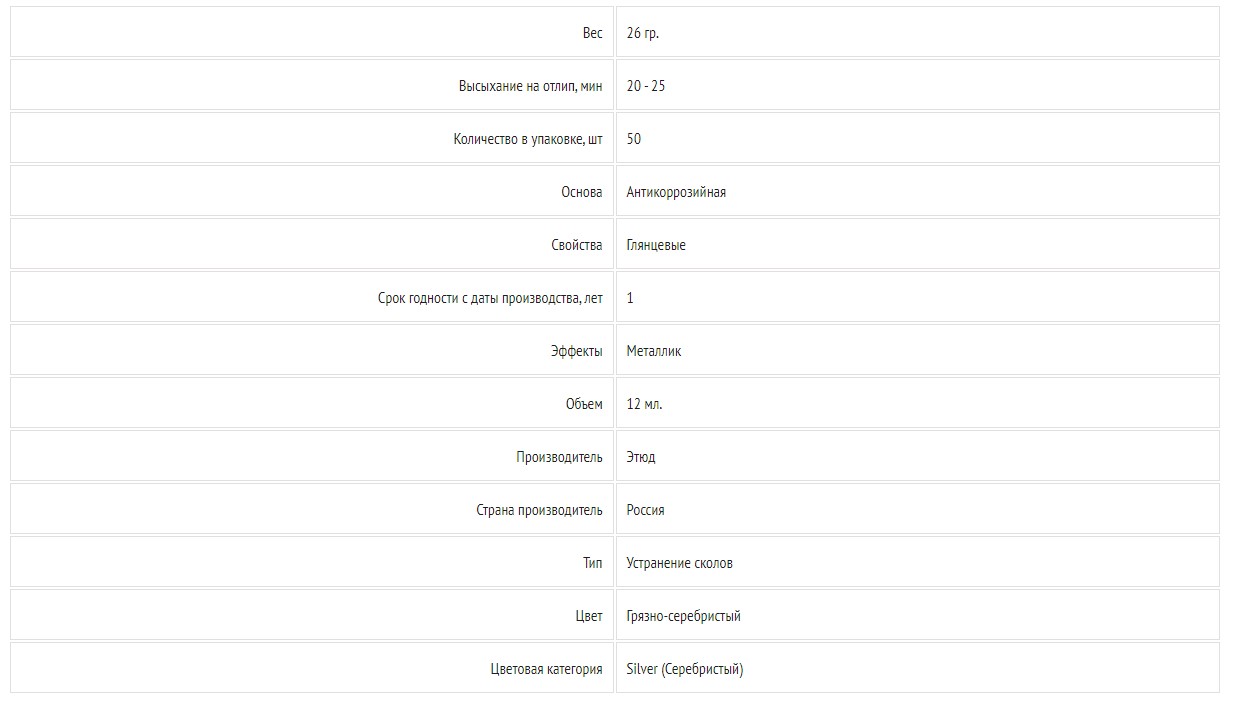The width and height of the screenshot is (1250, 712).
Task: Select the 'Металлик' effects value
Action: 654,351
